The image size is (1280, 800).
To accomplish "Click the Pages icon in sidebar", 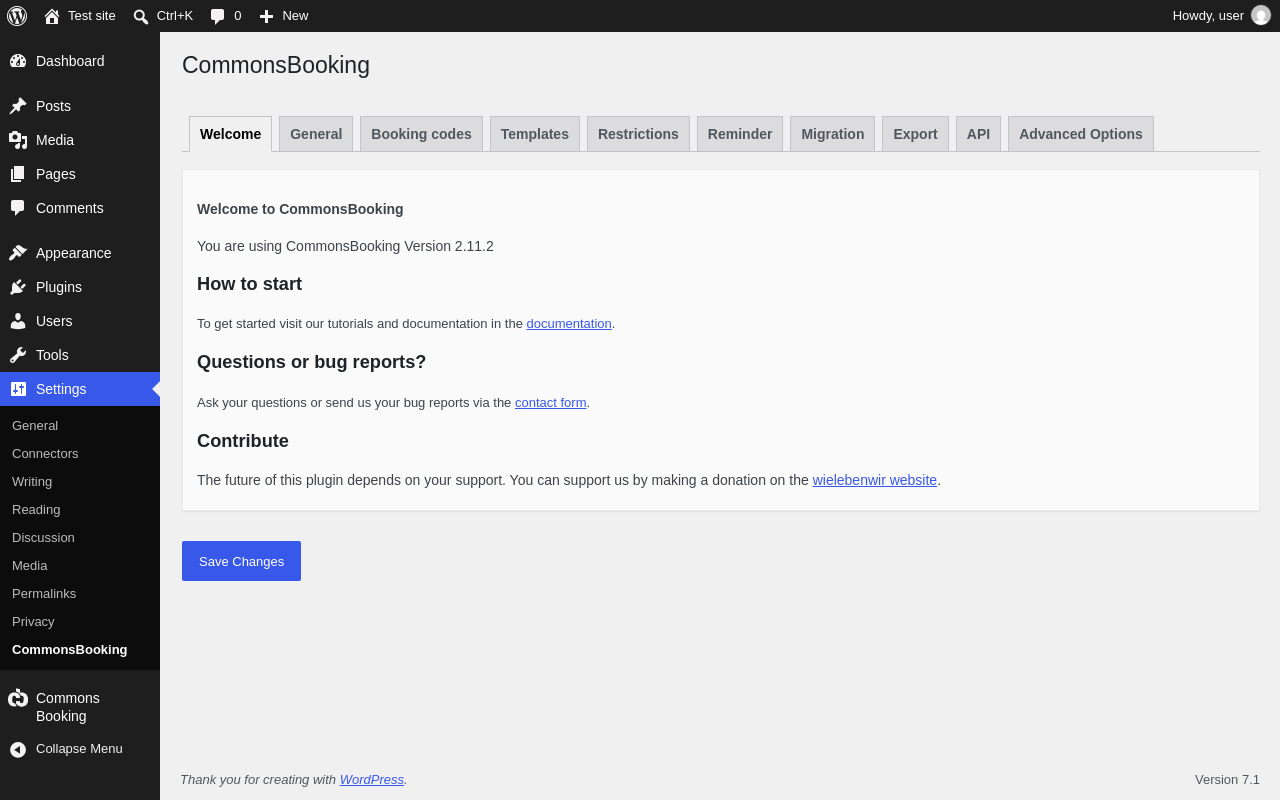I will (18, 174).
